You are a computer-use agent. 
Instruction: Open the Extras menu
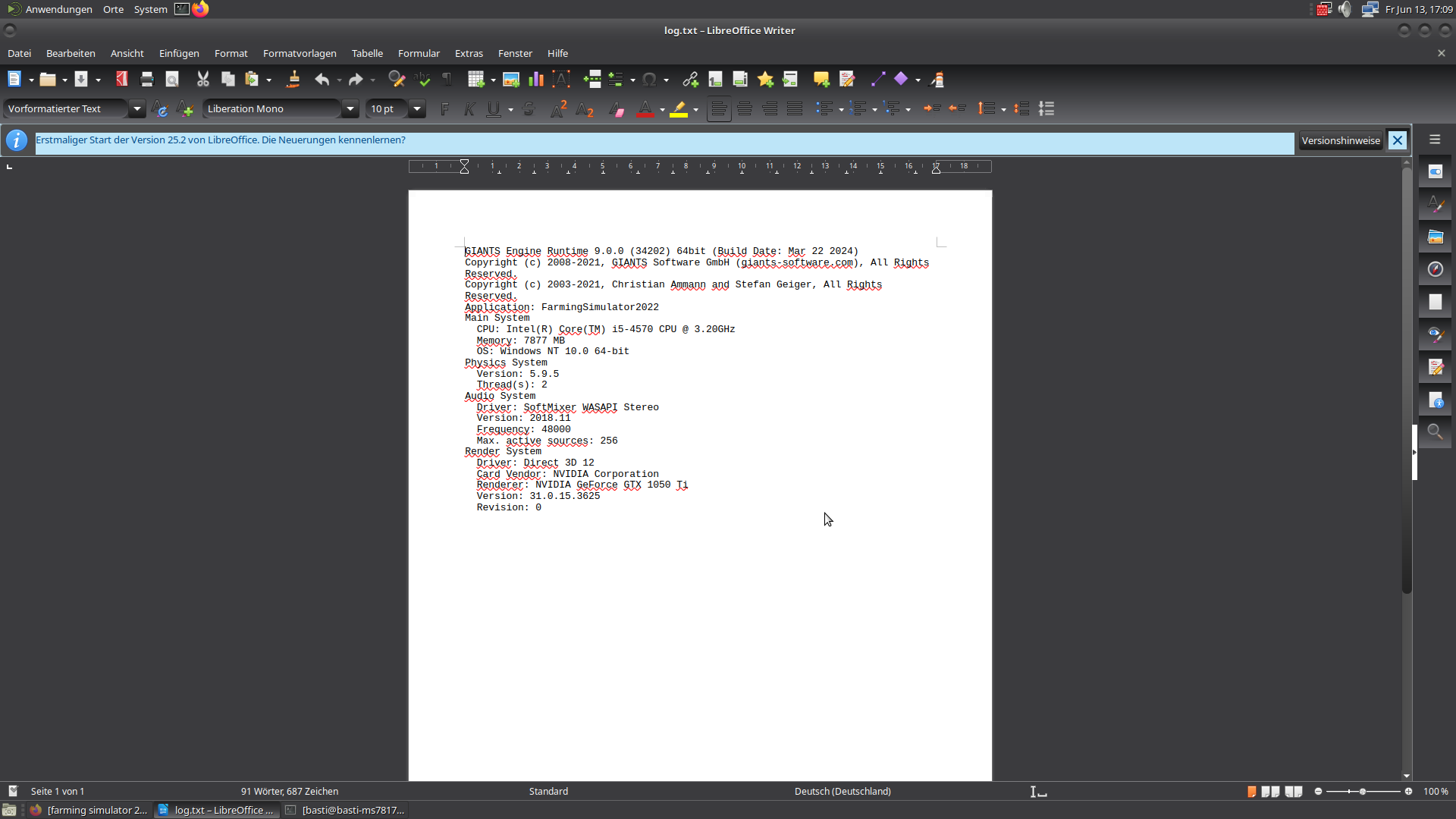coord(469,53)
